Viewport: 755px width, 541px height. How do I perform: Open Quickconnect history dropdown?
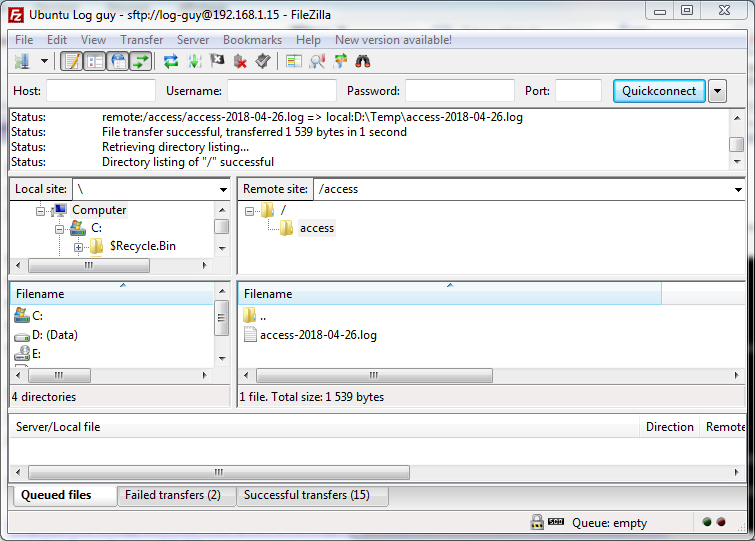(717, 91)
